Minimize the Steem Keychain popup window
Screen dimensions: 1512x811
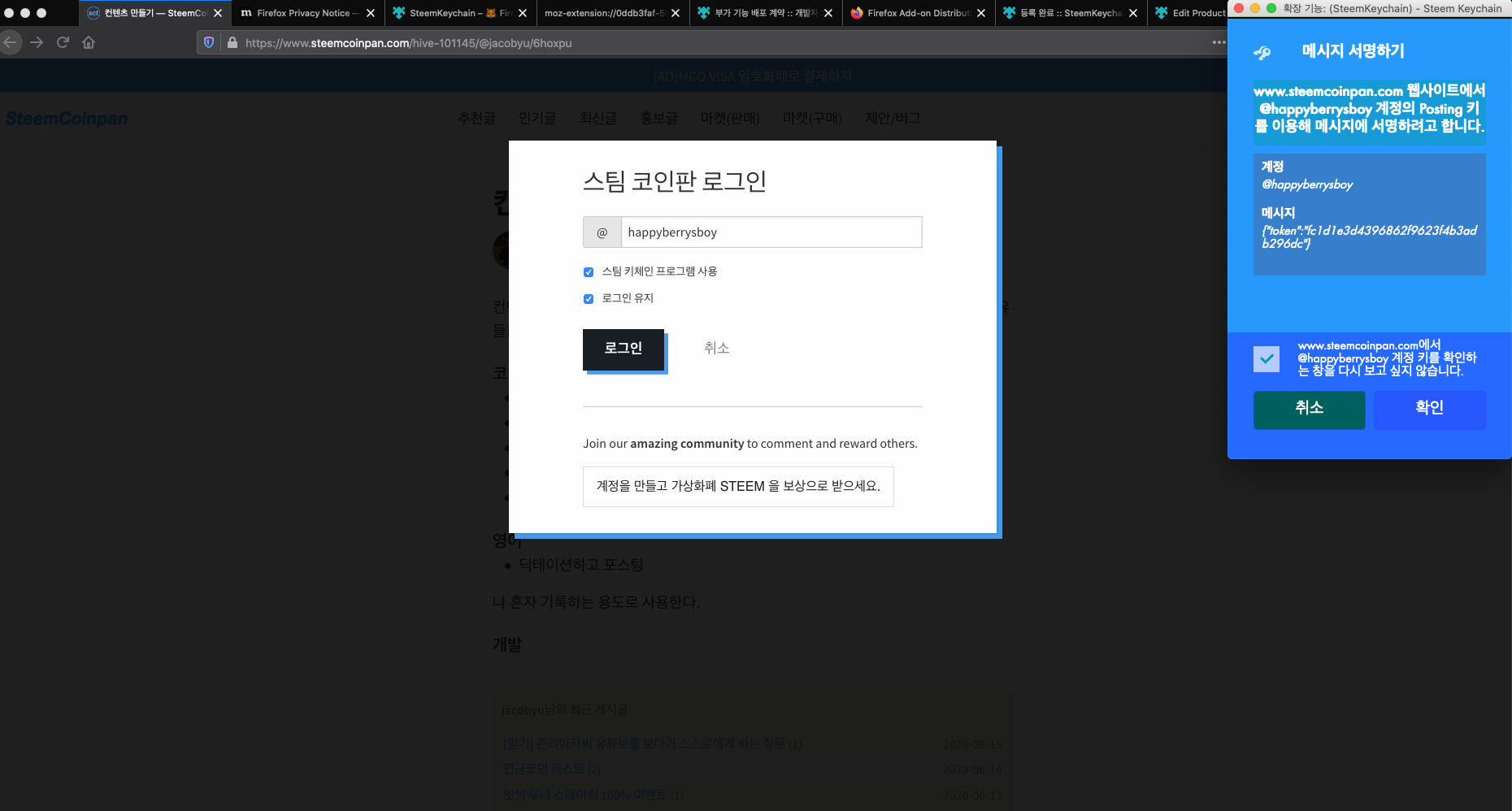[x=1255, y=8]
